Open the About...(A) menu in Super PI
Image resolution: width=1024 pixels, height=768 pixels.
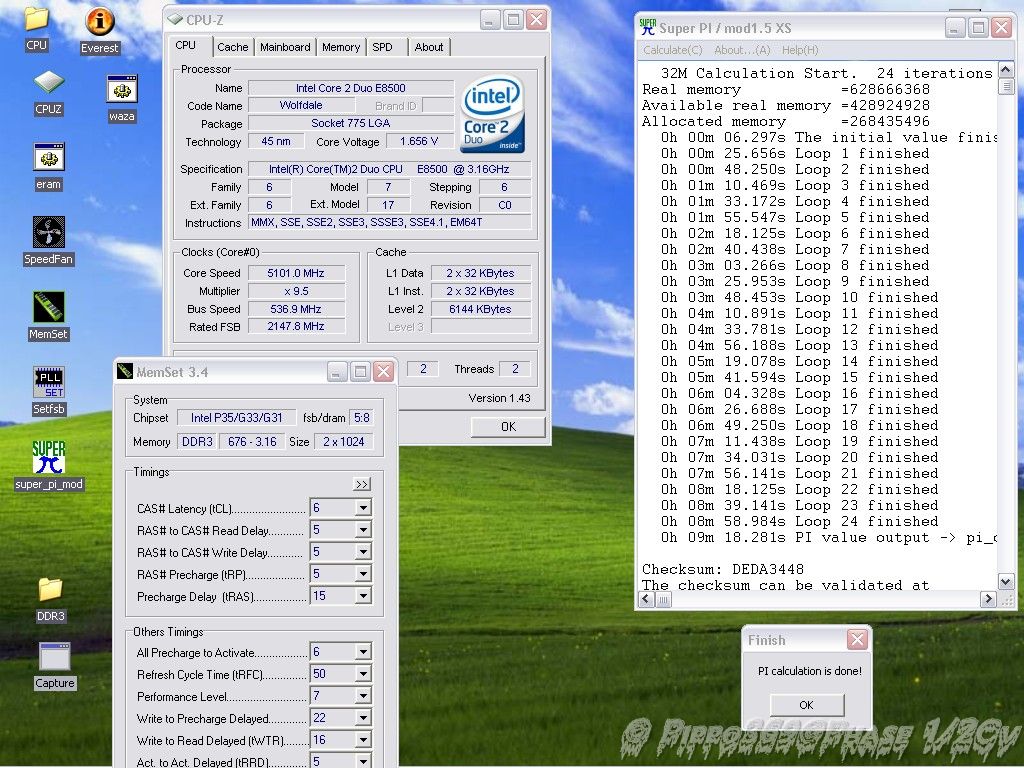pos(742,50)
